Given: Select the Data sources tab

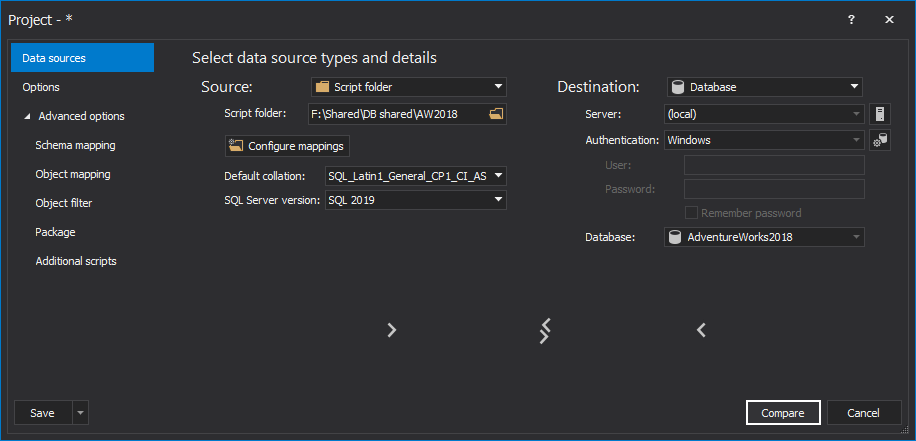Looking at the screenshot, I should point(82,58).
